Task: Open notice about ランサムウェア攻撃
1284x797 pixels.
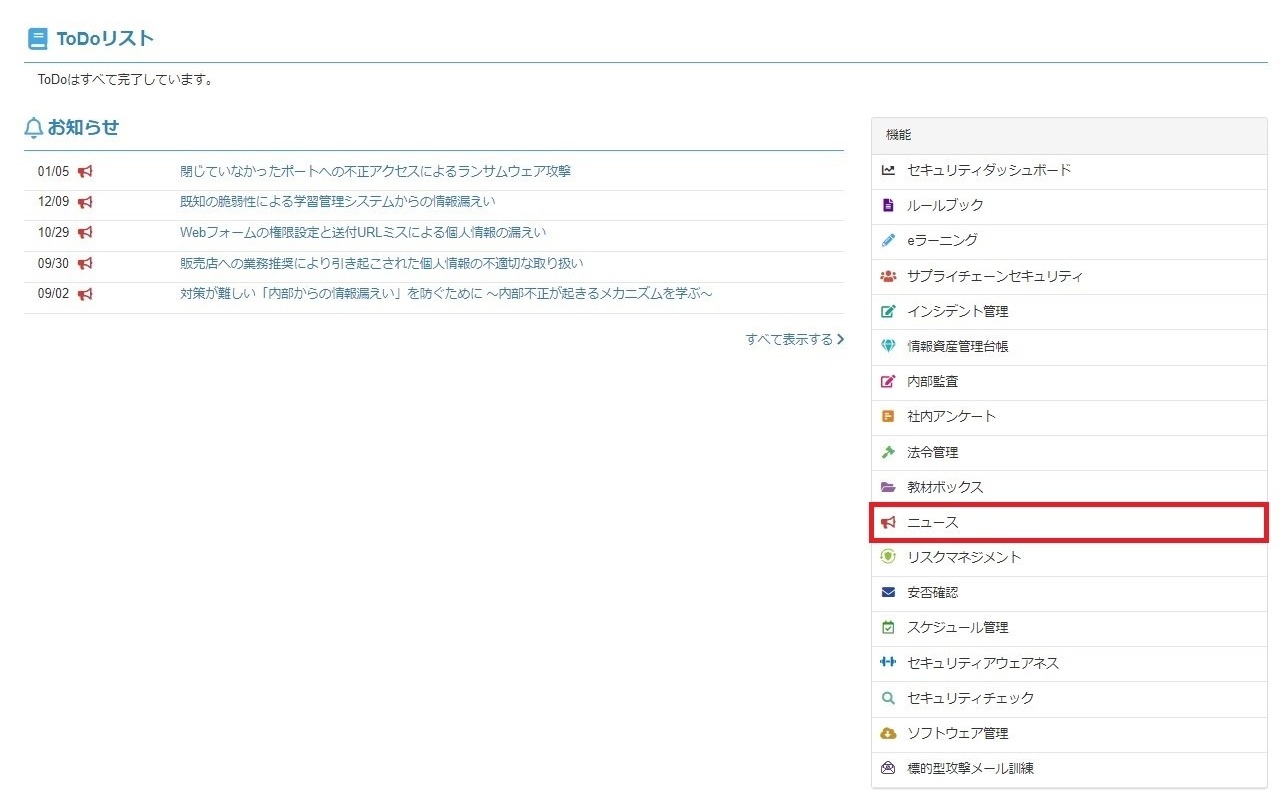Action: point(375,171)
